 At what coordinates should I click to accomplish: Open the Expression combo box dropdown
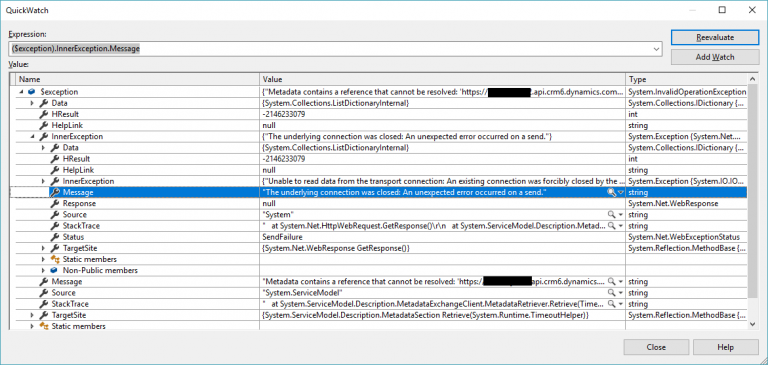pyautogui.click(x=656, y=49)
